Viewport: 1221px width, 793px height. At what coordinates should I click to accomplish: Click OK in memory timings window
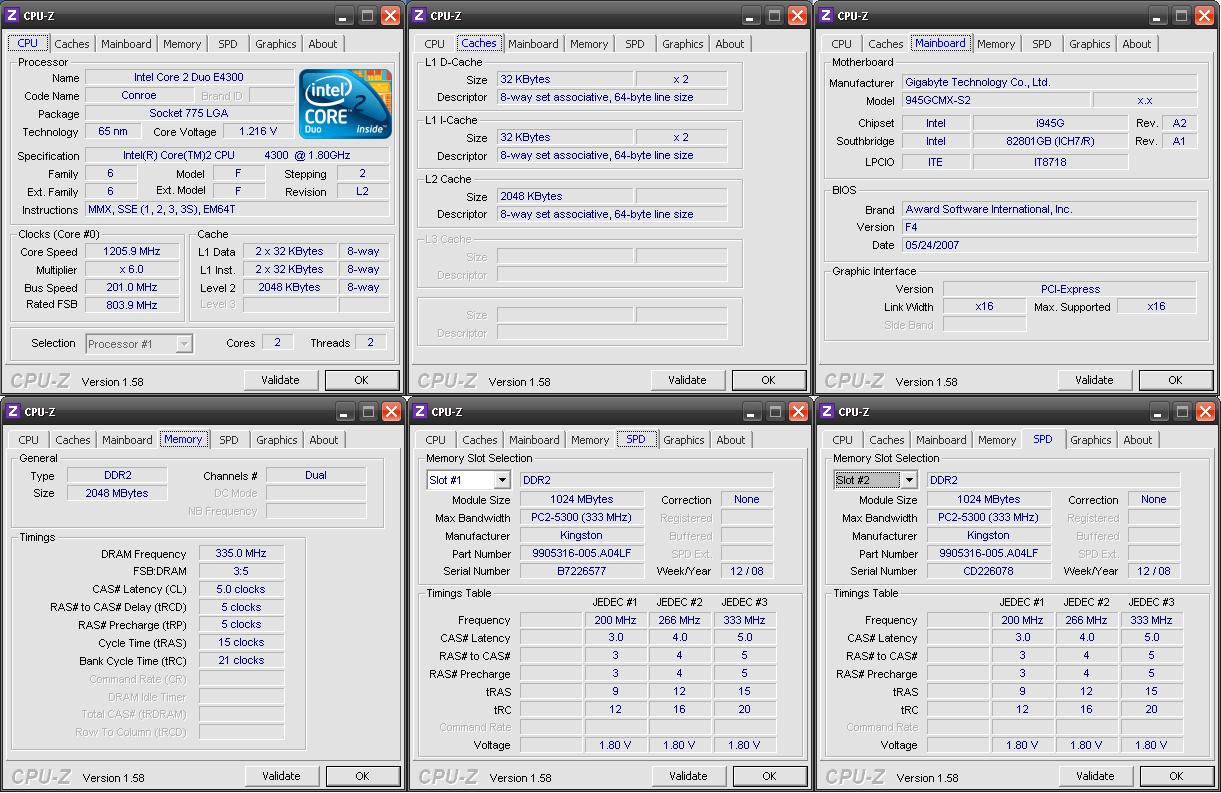(362, 776)
